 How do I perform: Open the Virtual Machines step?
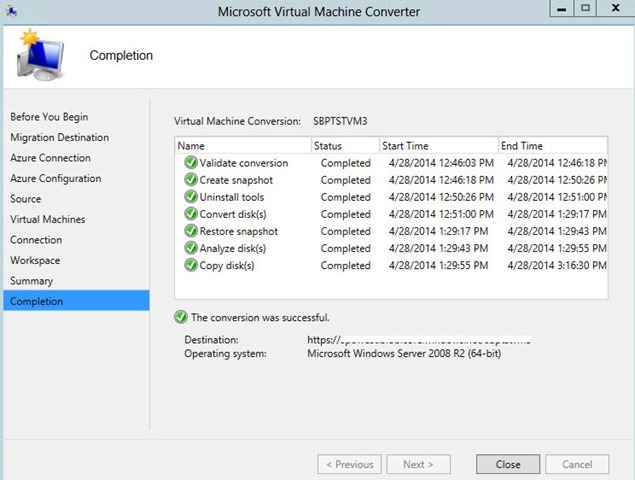[48, 219]
